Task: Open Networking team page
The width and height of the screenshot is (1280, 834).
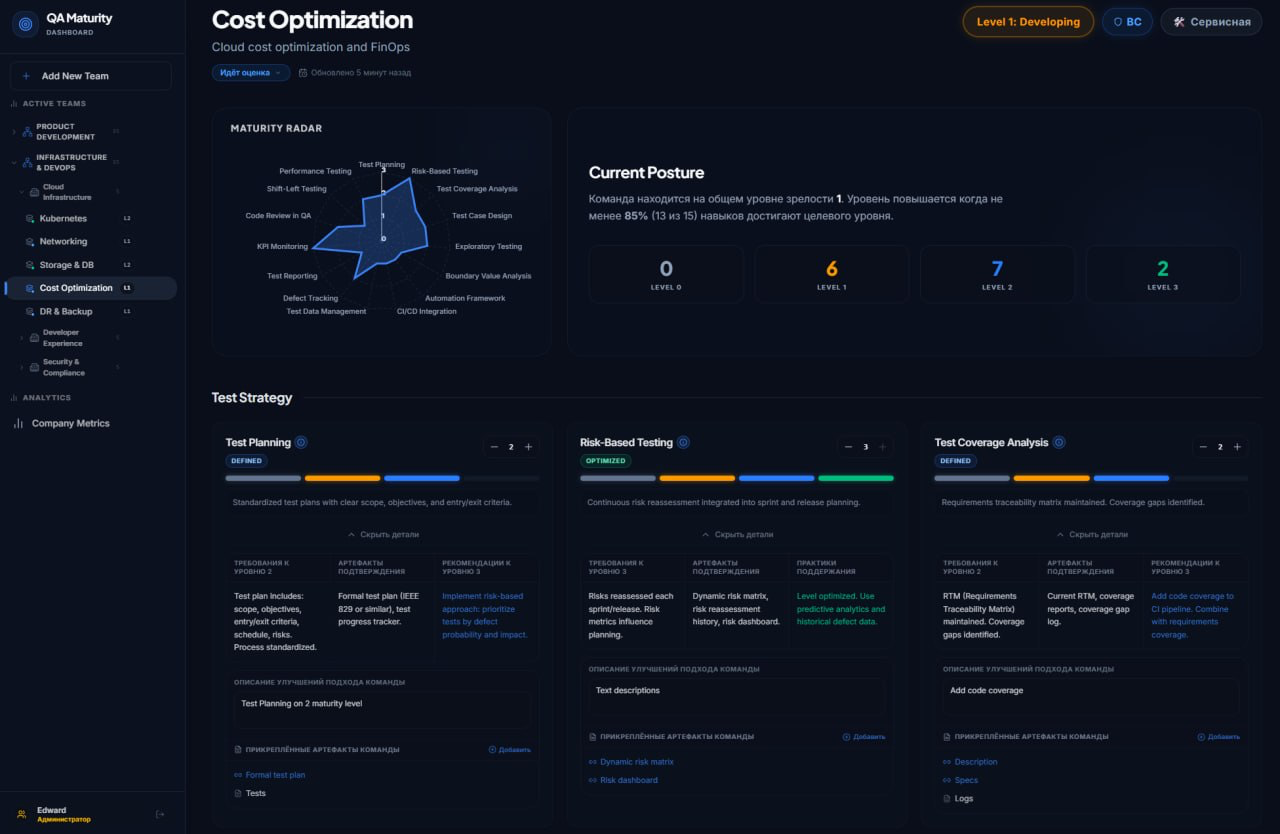Action: pos(63,242)
